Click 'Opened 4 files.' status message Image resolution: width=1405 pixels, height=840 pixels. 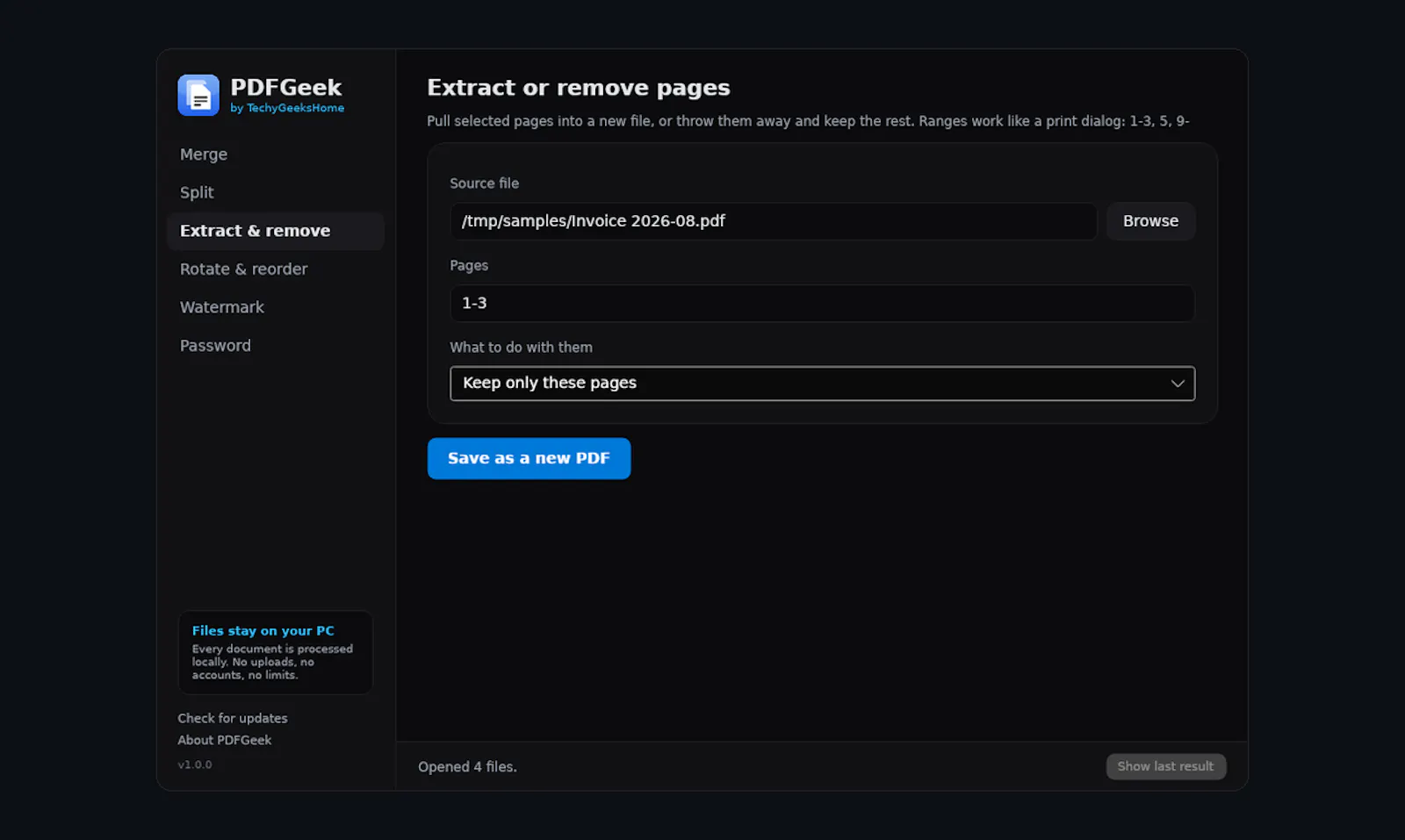click(467, 766)
